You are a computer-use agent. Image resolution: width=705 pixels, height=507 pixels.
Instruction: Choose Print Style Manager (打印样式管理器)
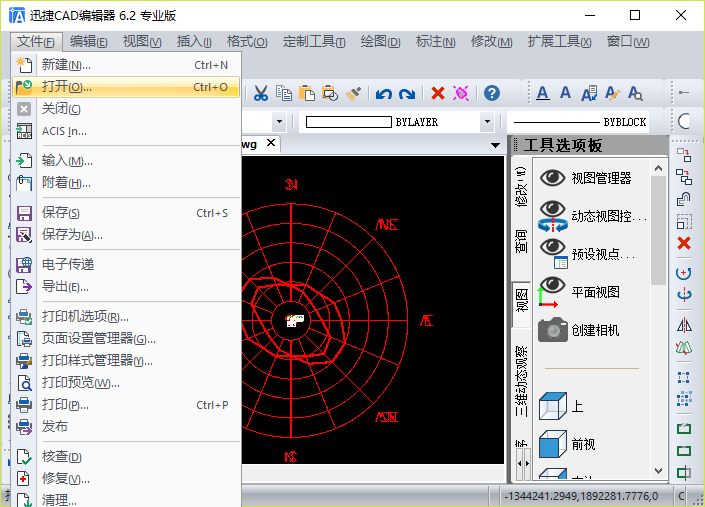126,360
